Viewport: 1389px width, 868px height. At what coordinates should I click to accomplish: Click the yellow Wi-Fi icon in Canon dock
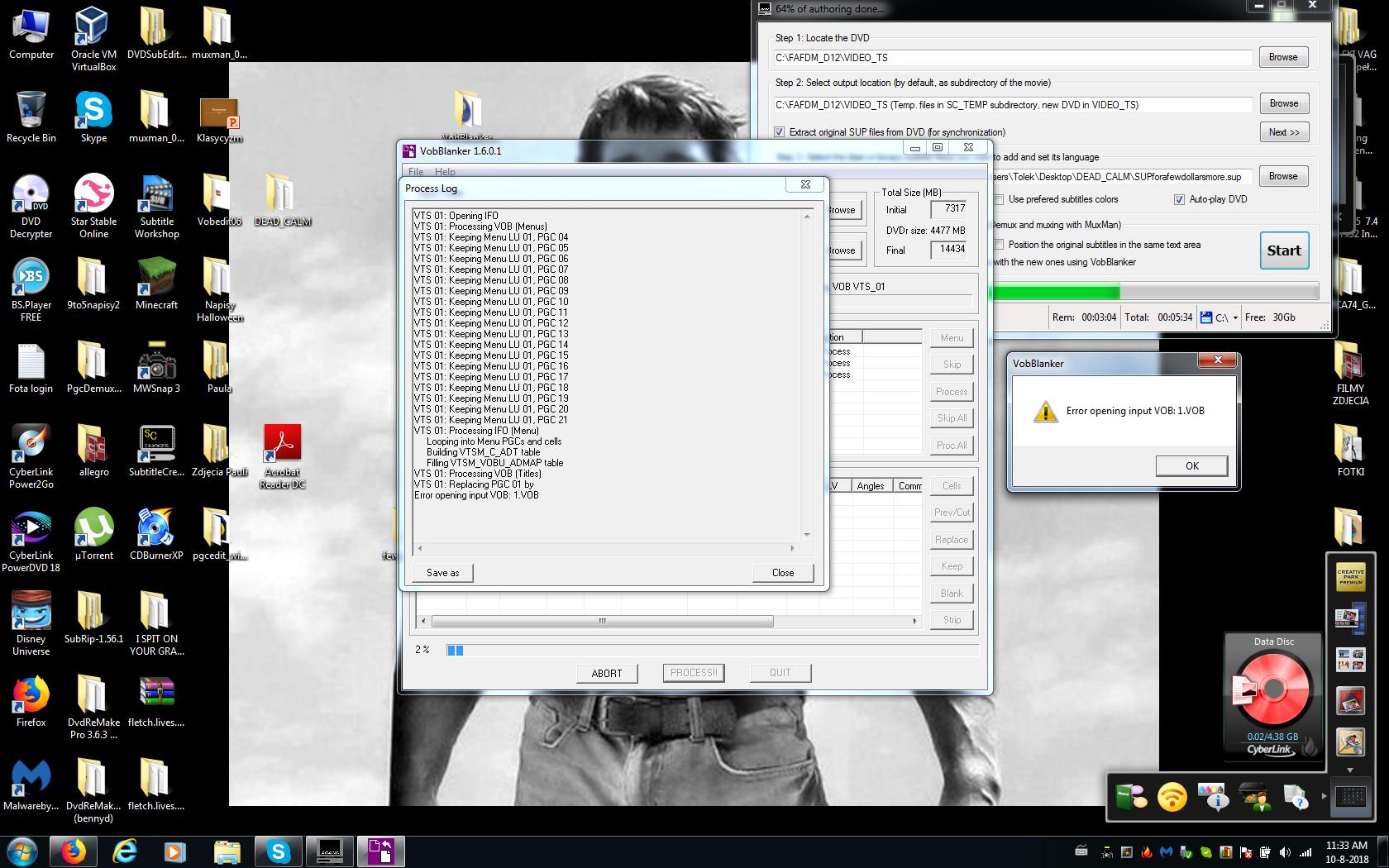pos(1172,798)
